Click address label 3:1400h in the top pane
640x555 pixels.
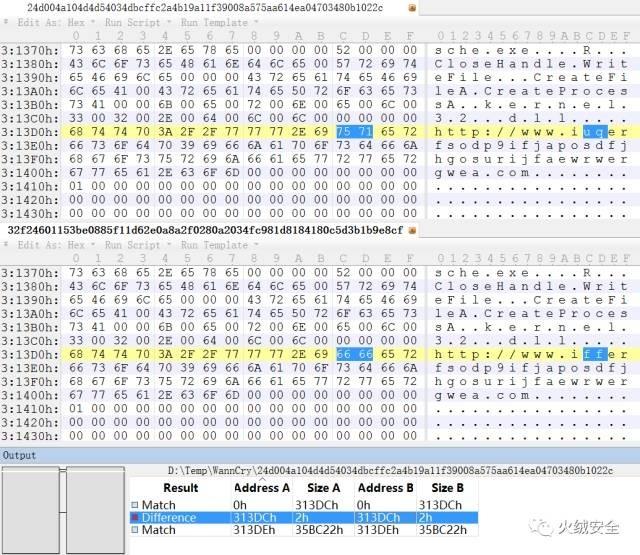coord(29,173)
